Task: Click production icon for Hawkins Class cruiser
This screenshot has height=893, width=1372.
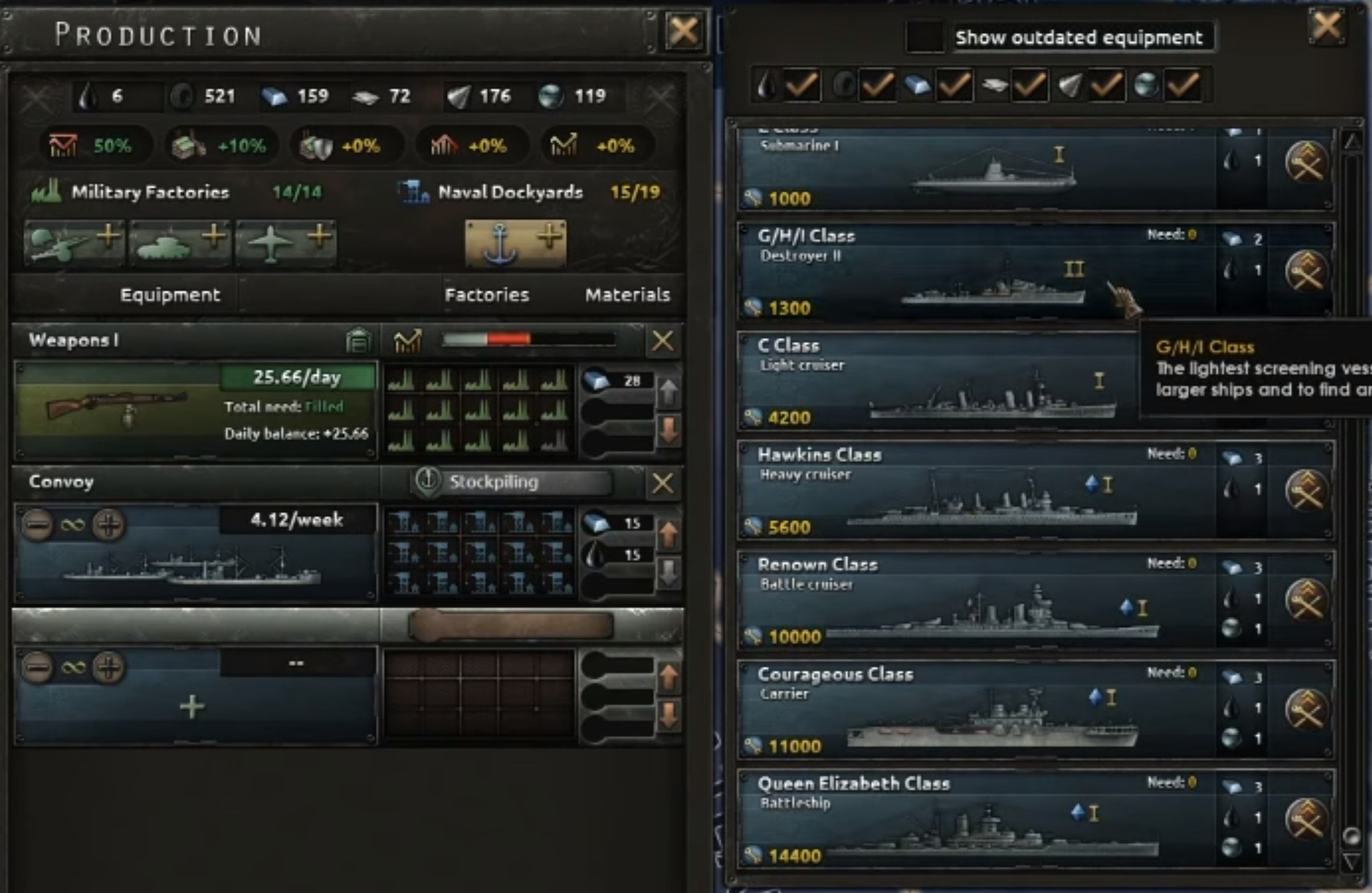Action: (1306, 490)
